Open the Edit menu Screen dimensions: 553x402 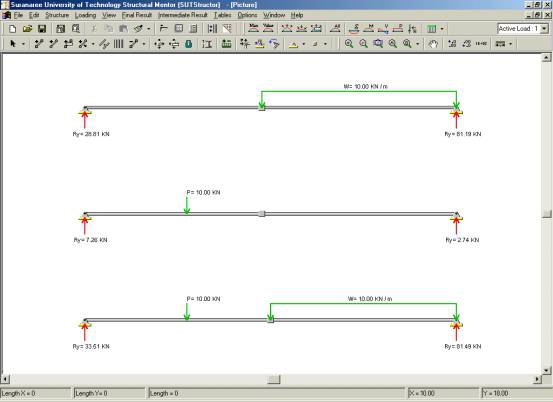(34, 15)
